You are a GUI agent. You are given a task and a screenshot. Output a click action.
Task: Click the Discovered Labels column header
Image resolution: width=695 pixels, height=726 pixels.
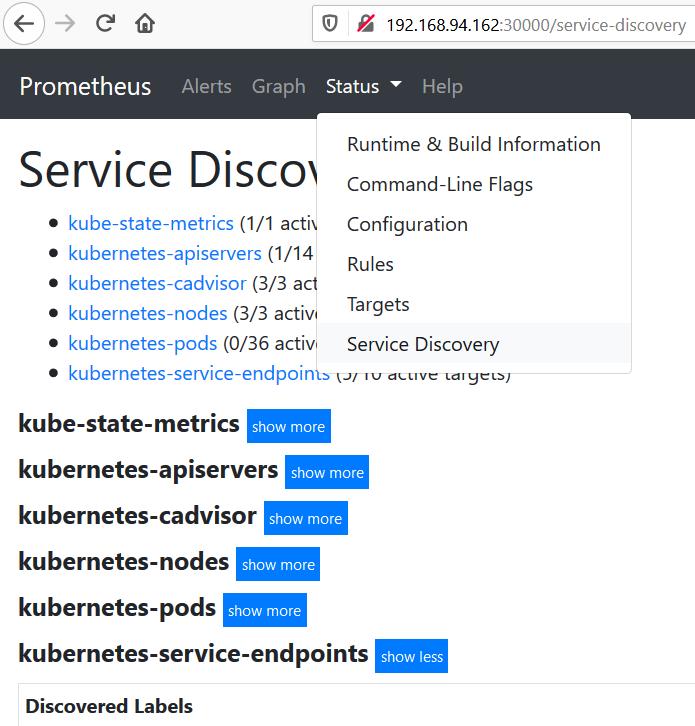pos(109,707)
